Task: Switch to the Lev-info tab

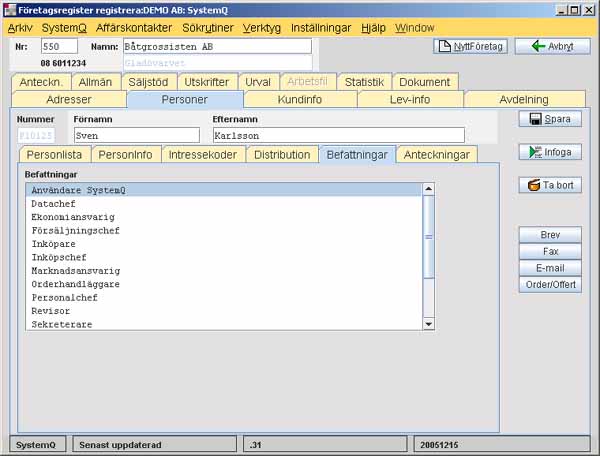Action: [410, 99]
